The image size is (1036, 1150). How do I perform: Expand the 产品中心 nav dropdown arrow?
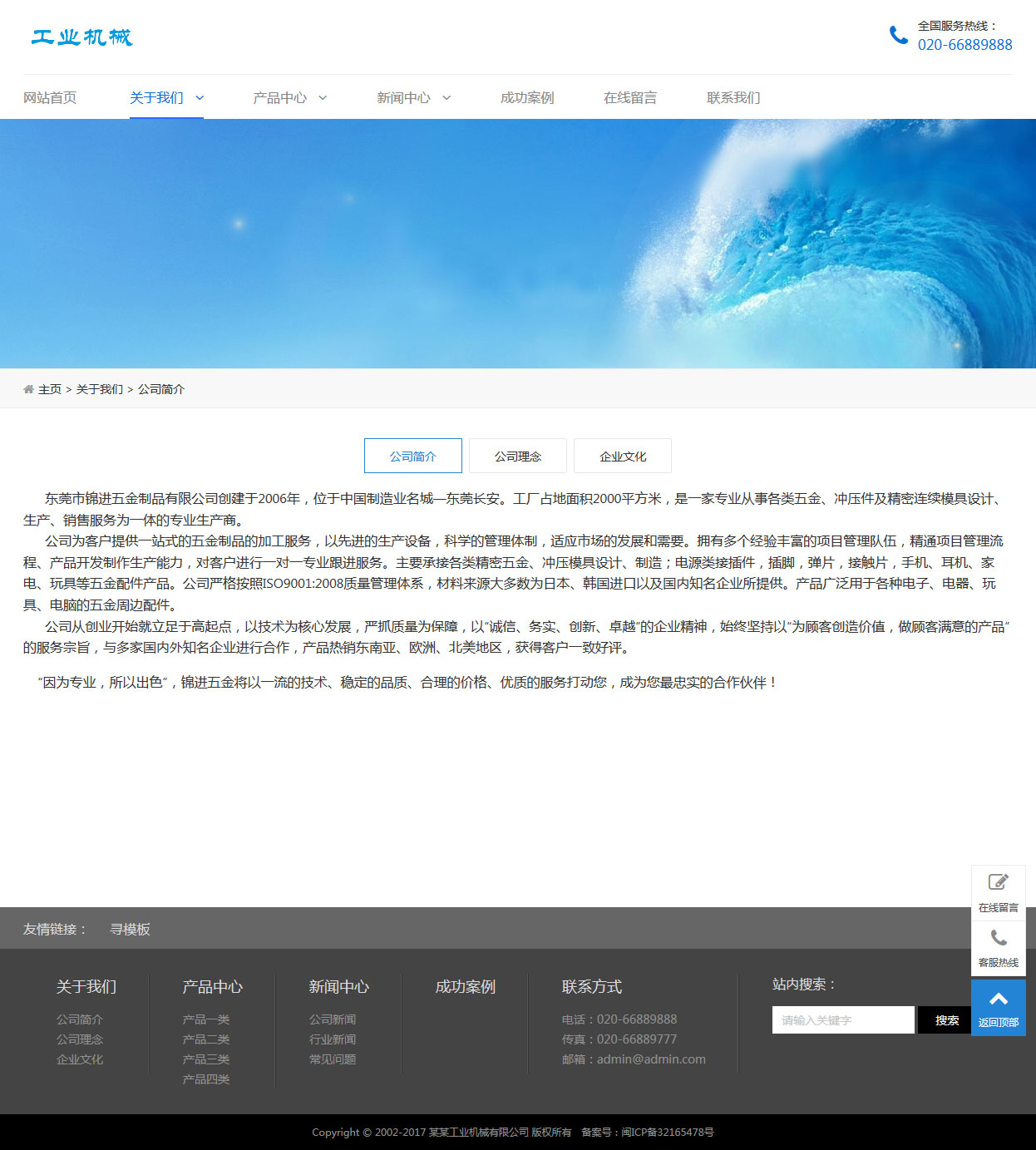(323, 98)
